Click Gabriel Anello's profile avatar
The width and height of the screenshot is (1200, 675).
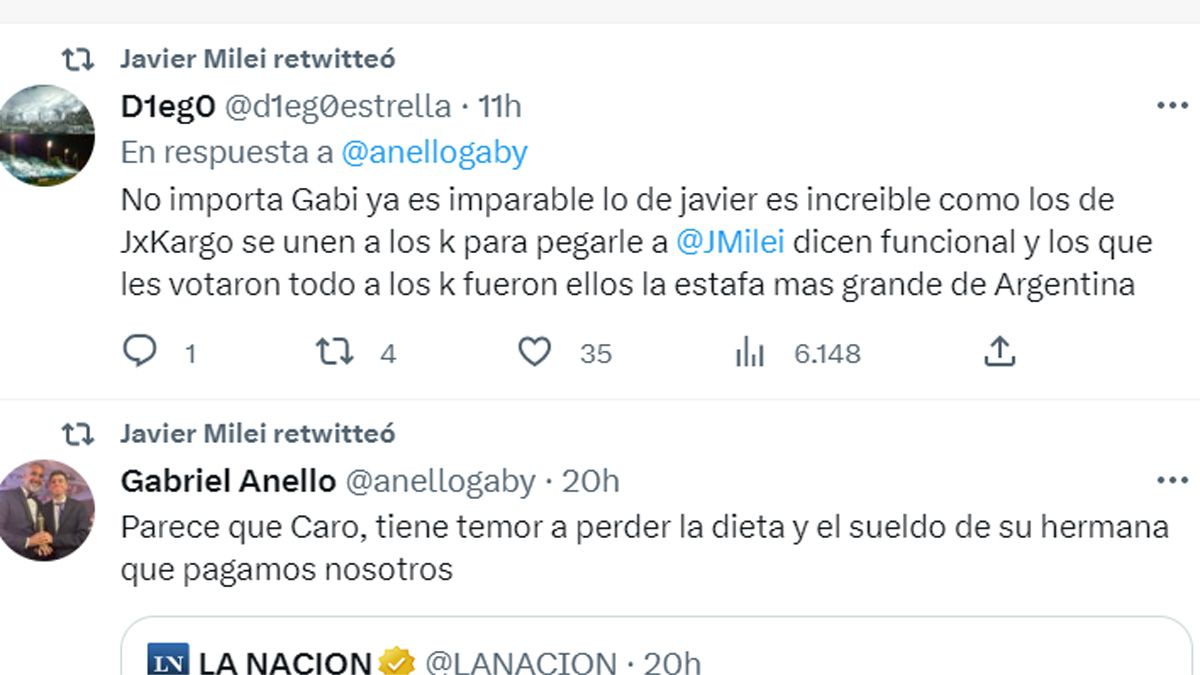click(x=46, y=510)
